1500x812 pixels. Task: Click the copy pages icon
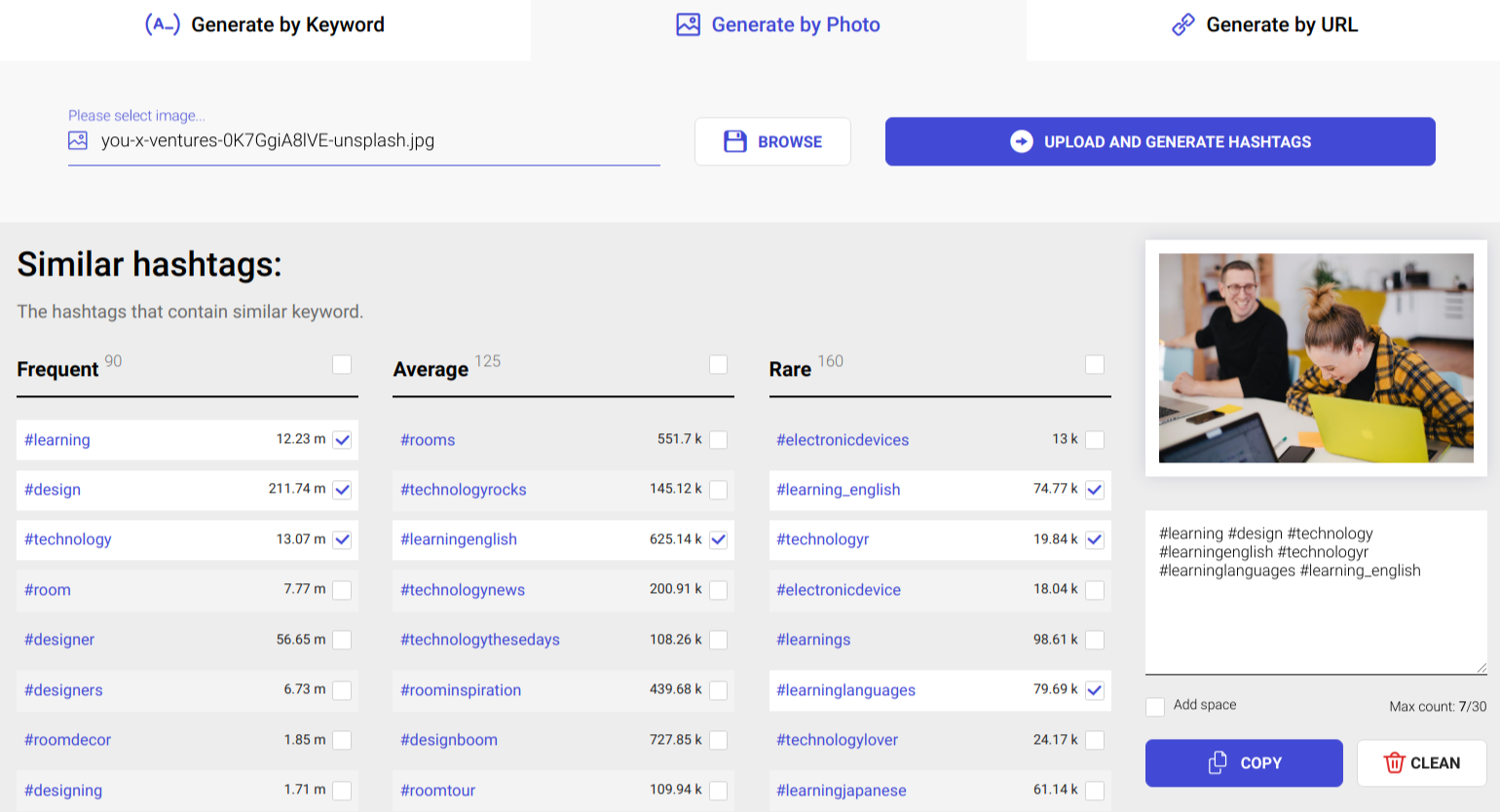coord(1217,762)
